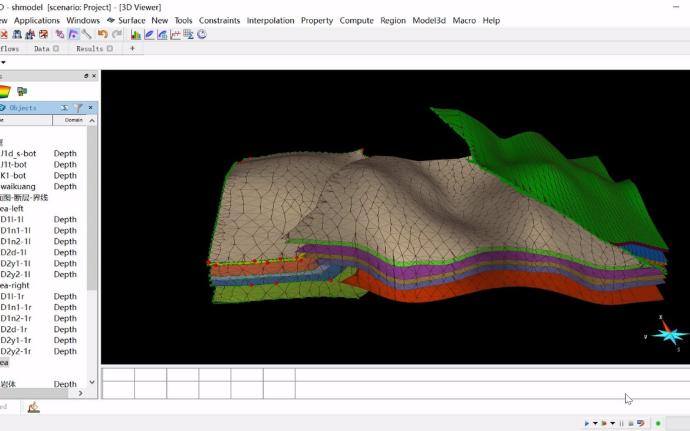The image size is (690, 431).
Task: Click the filter funnel in Objects header
Action: pyautogui.click(x=78, y=108)
